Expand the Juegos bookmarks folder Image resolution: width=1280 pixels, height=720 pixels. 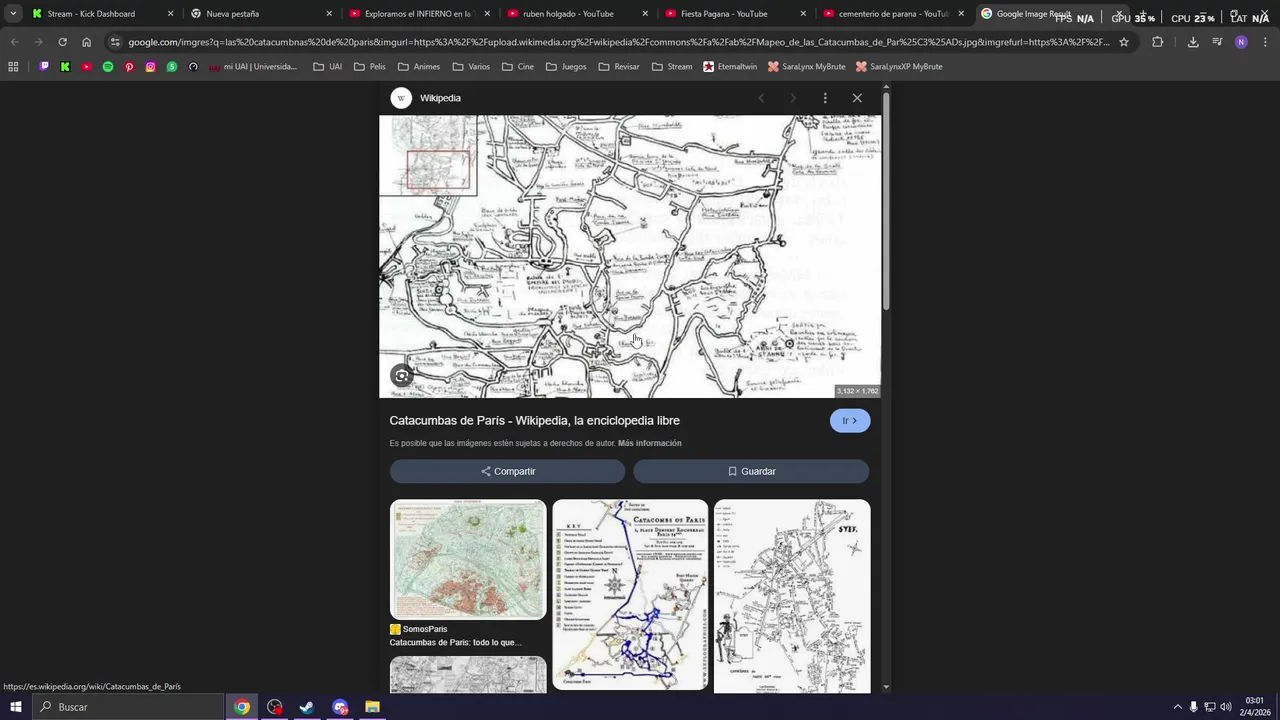566,66
